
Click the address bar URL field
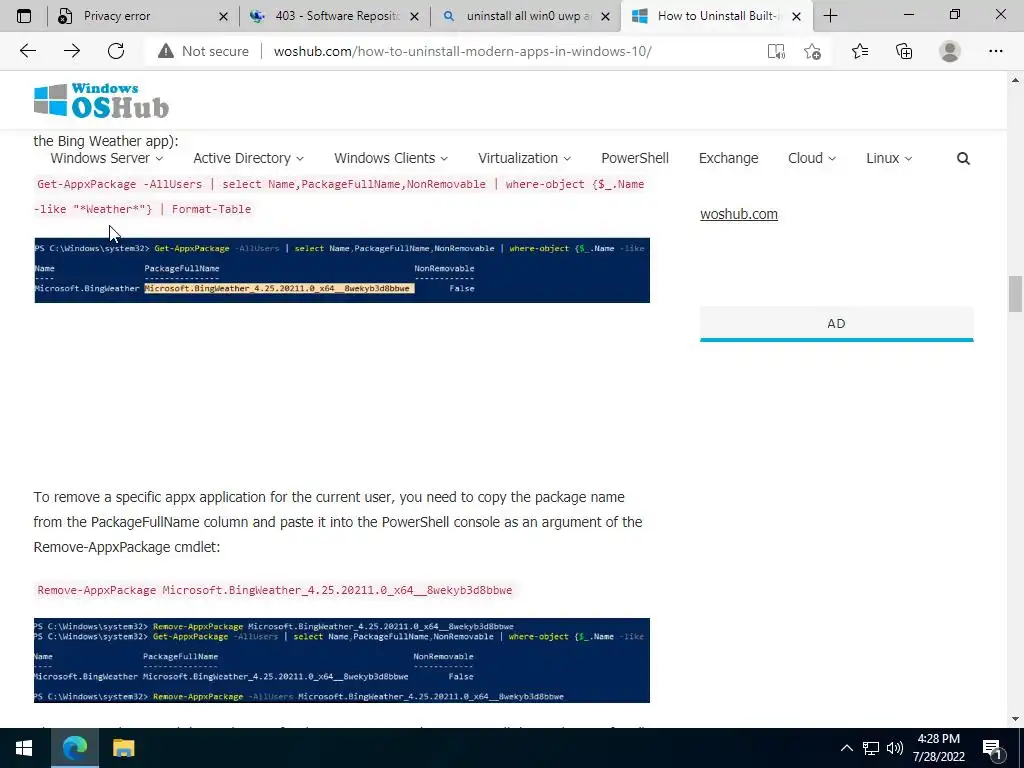click(x=462, y=51)
